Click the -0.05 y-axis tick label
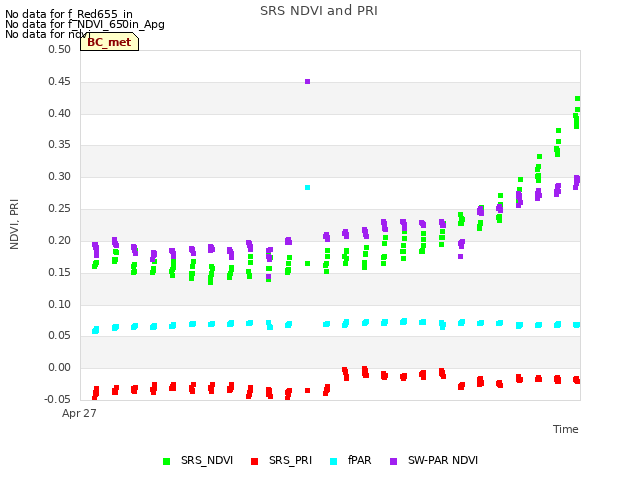The width and height of the screenshot is (640, 480). pyautogui.click(x=58, y=399)
